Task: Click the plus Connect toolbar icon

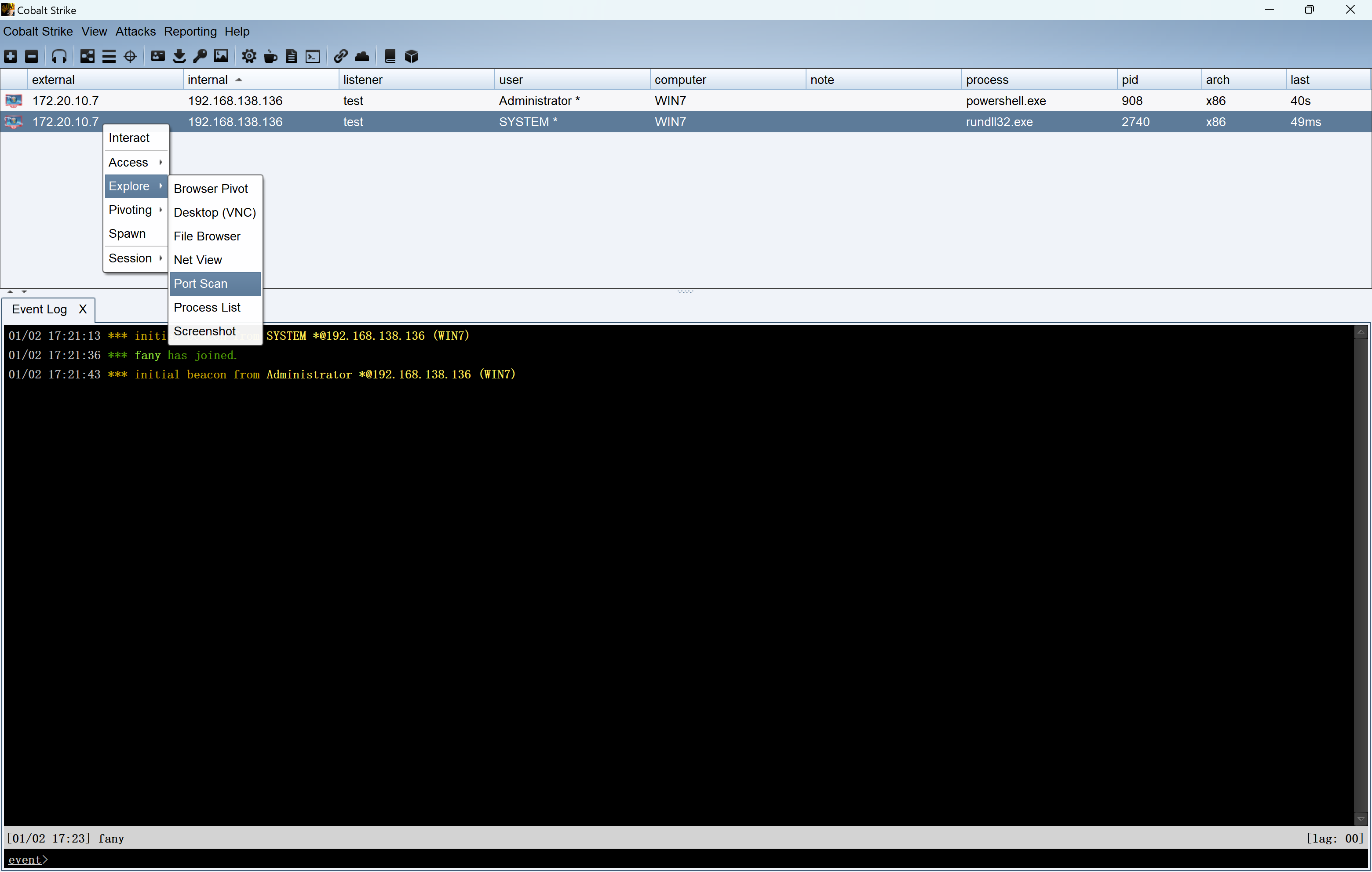Action: point(11,56)
